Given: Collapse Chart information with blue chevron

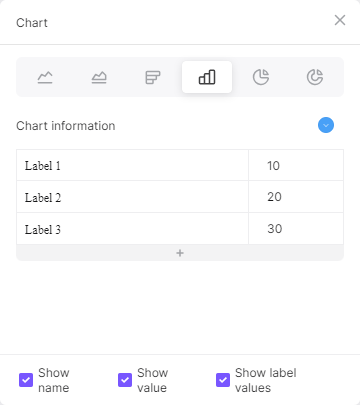Looking at the screenshot, I should pyautogui.click(x=326, y=125).
